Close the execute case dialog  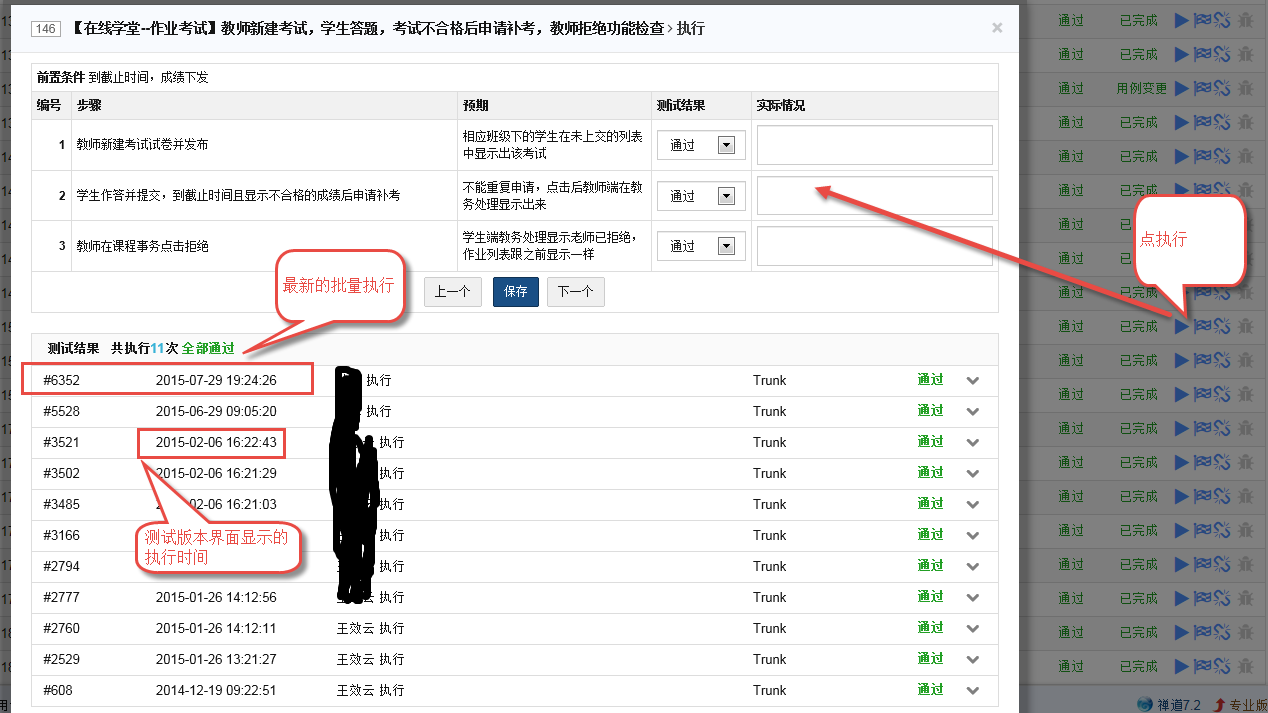point(997,28)
